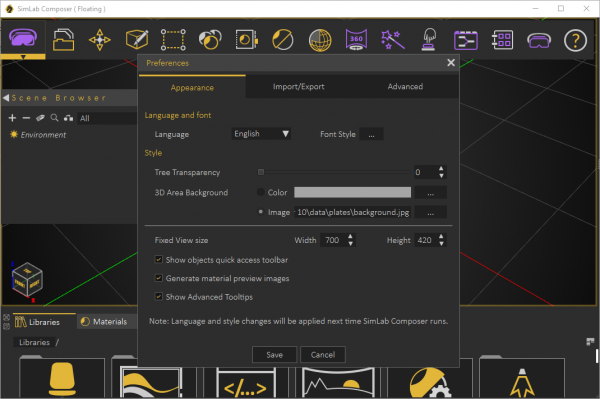
Task: Click Cancel in Preferences
Action: tap(323, 355)
